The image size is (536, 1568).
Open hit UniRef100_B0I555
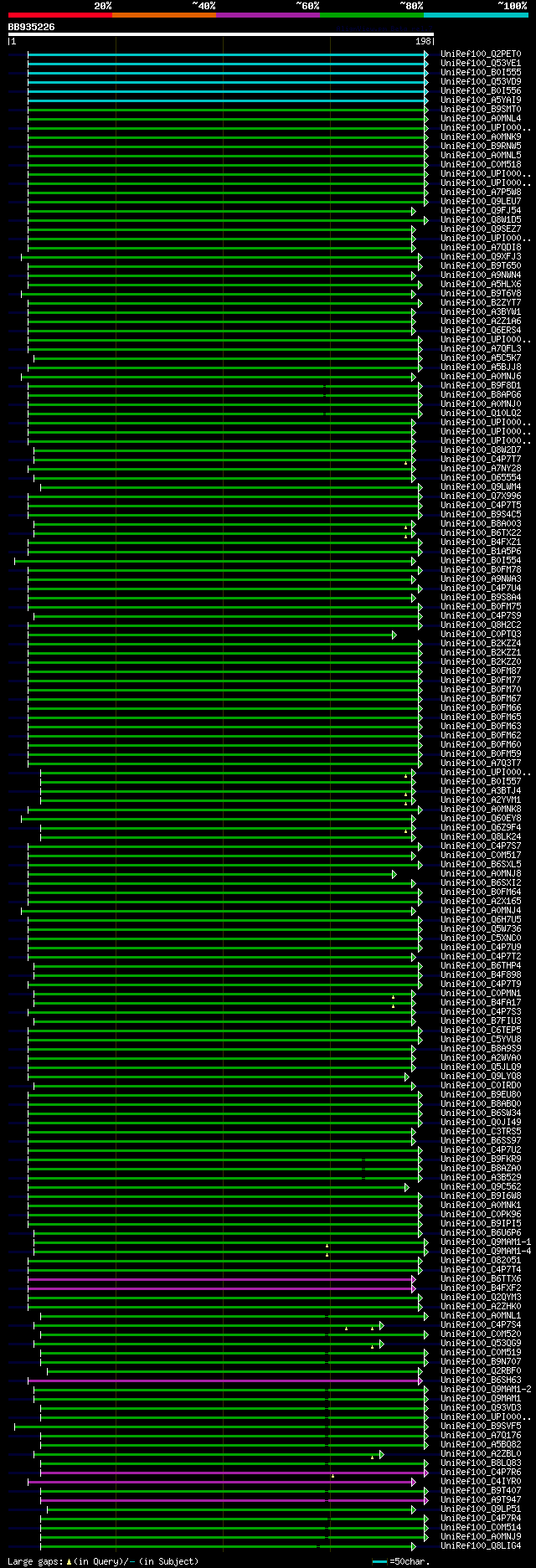click(481, 72)
